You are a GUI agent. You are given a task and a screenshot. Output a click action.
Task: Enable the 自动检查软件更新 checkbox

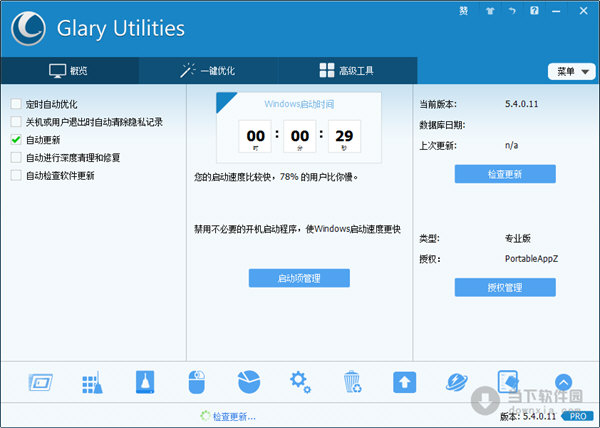click(16, 175)
